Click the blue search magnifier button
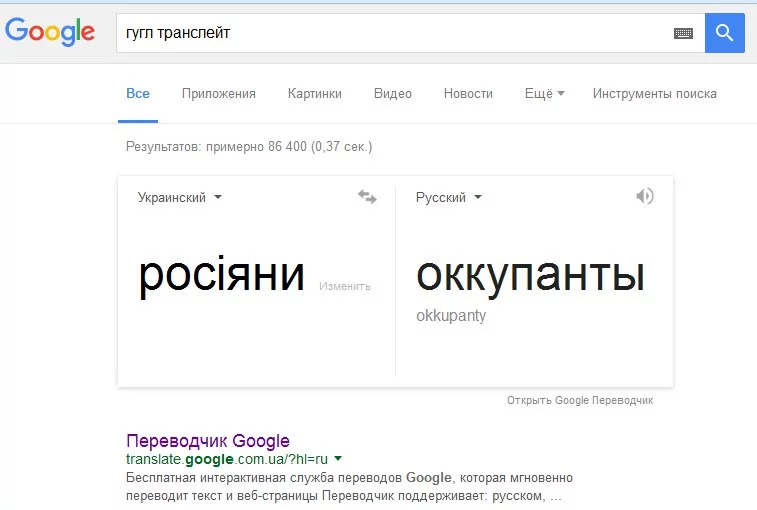The width and height of the screenshot is (757, 510). pyautogui.click(x=725, y=33)
